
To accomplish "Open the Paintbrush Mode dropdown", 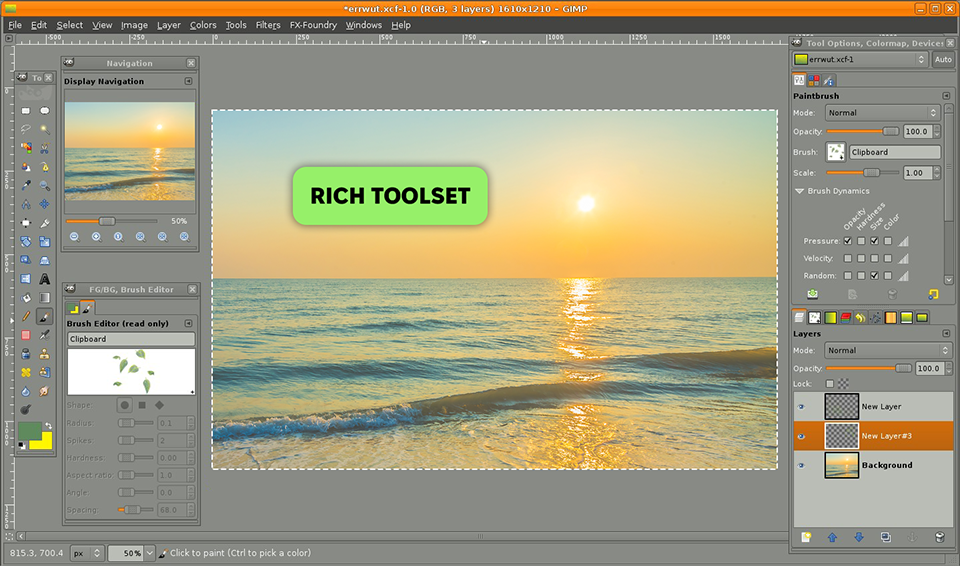I will [x=882, y=113].
